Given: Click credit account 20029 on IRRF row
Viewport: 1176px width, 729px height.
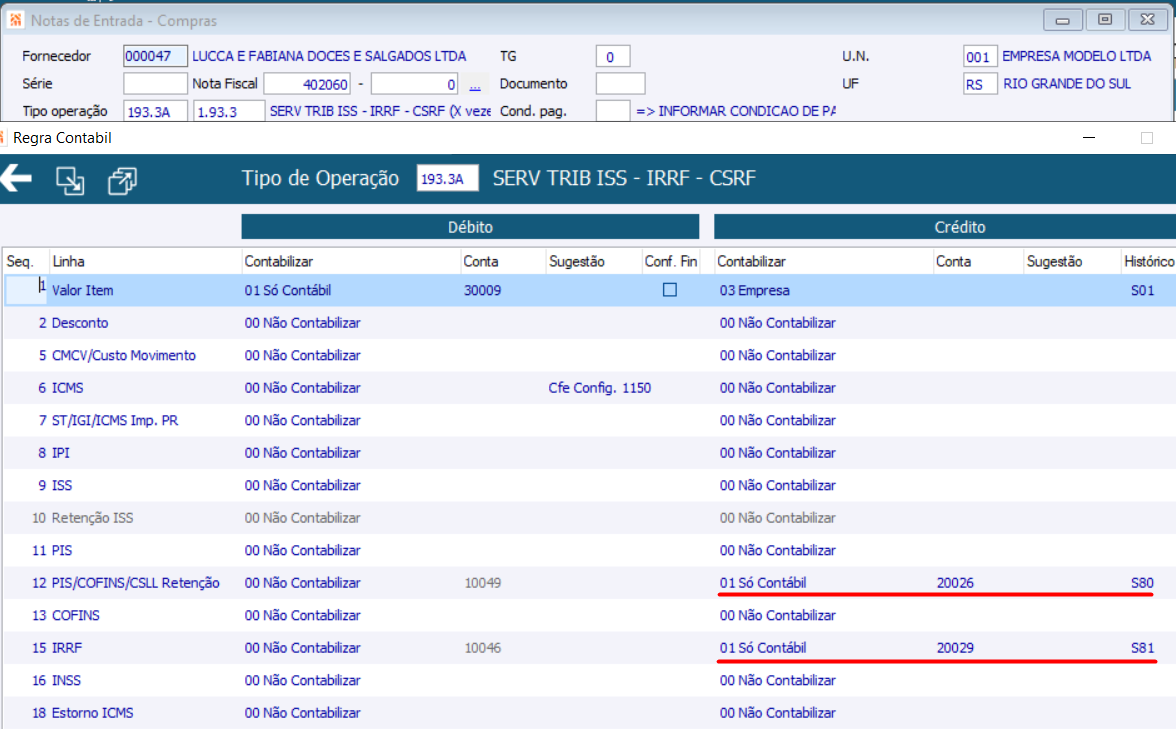Looking at the screenshot, I should coord(955,647).
